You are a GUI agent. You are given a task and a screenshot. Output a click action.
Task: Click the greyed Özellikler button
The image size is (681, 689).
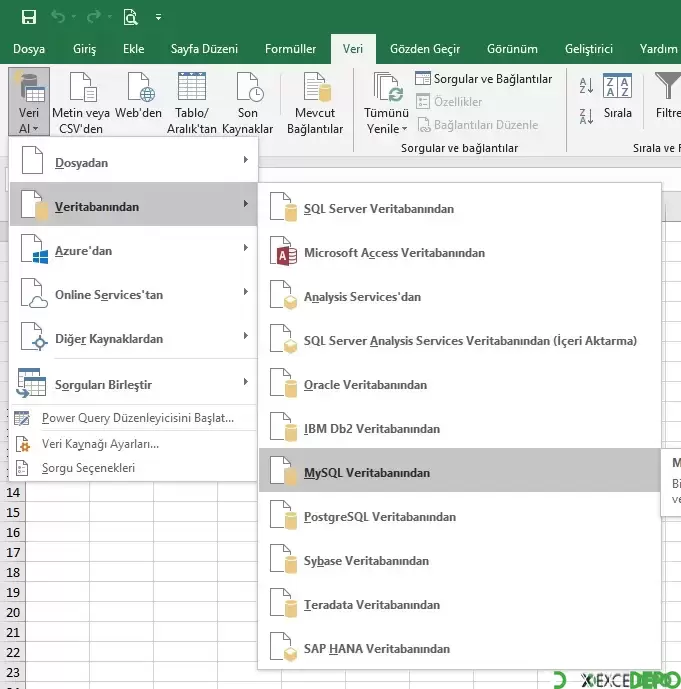click(449, 102)
